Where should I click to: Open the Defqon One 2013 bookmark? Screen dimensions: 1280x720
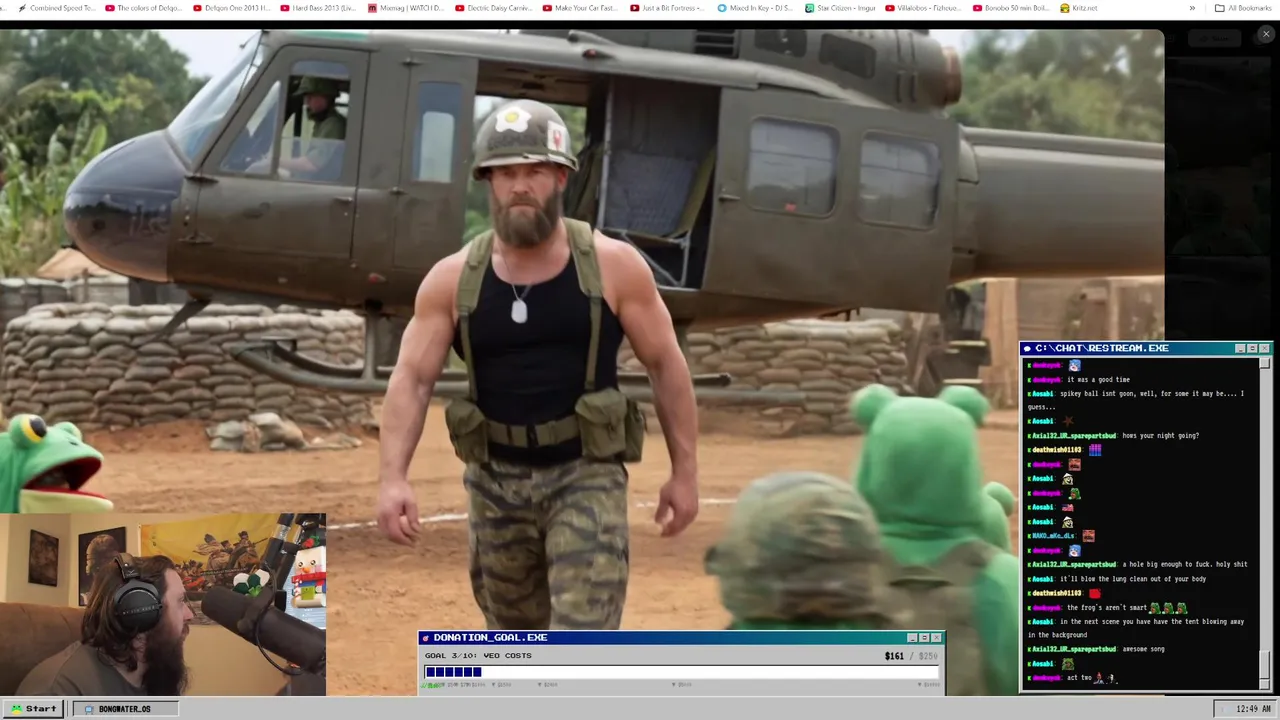(x=231, y=8)
